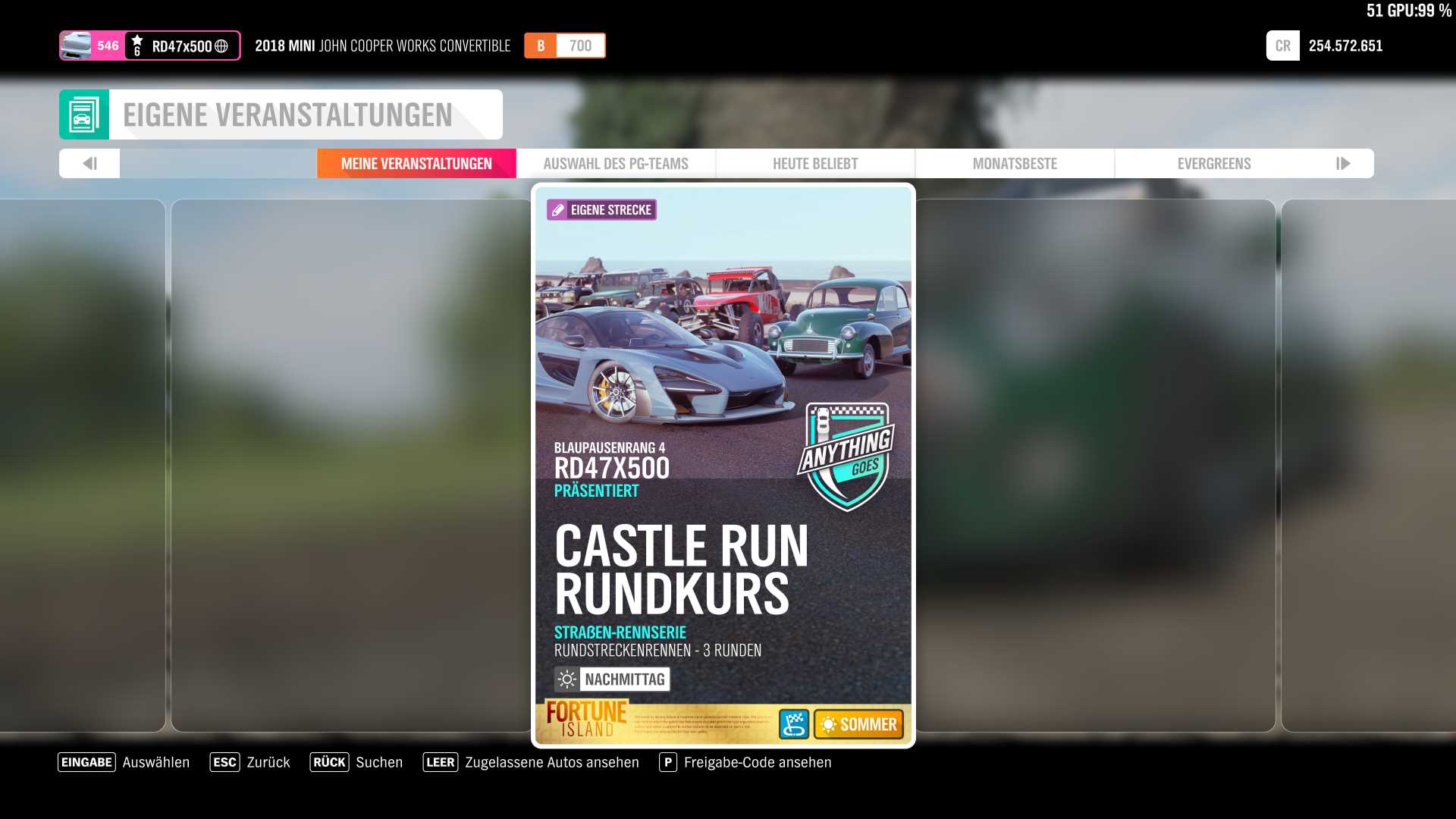The height and width of the screenshot is (819, 1456).
Task: Click the Eigene Veranstaltungen header icon
Action: coord(83,115)
